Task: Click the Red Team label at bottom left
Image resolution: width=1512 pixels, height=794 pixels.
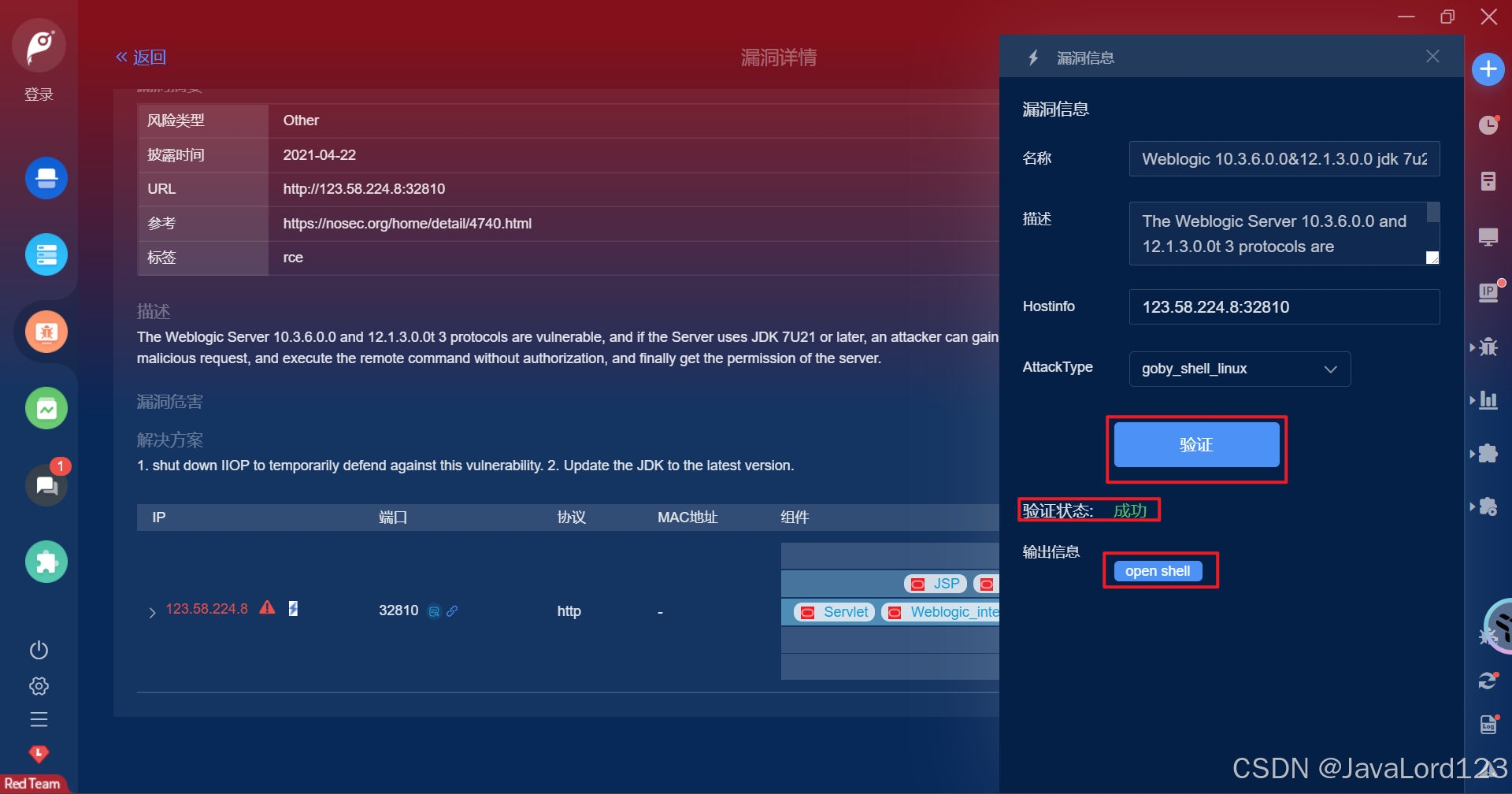Action: click(32, 784)
